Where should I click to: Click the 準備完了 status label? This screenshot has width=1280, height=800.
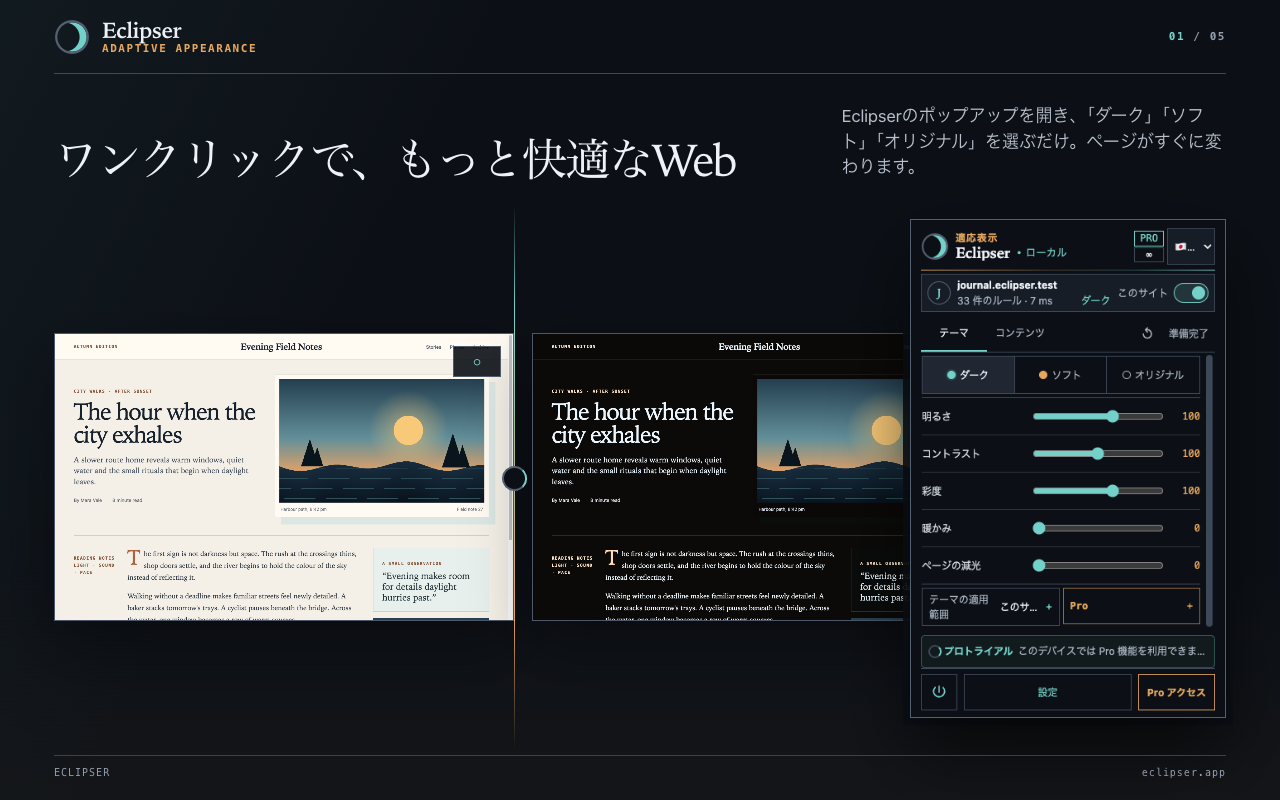point(1188,333)
